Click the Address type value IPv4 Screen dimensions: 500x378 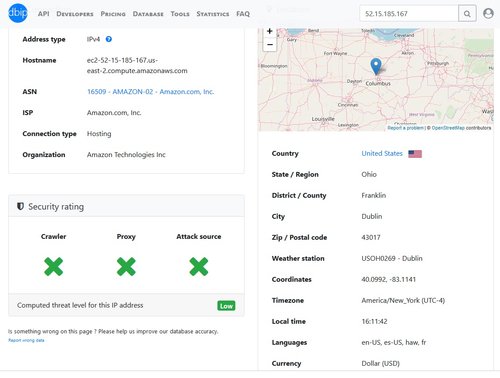tap(93, 39)
